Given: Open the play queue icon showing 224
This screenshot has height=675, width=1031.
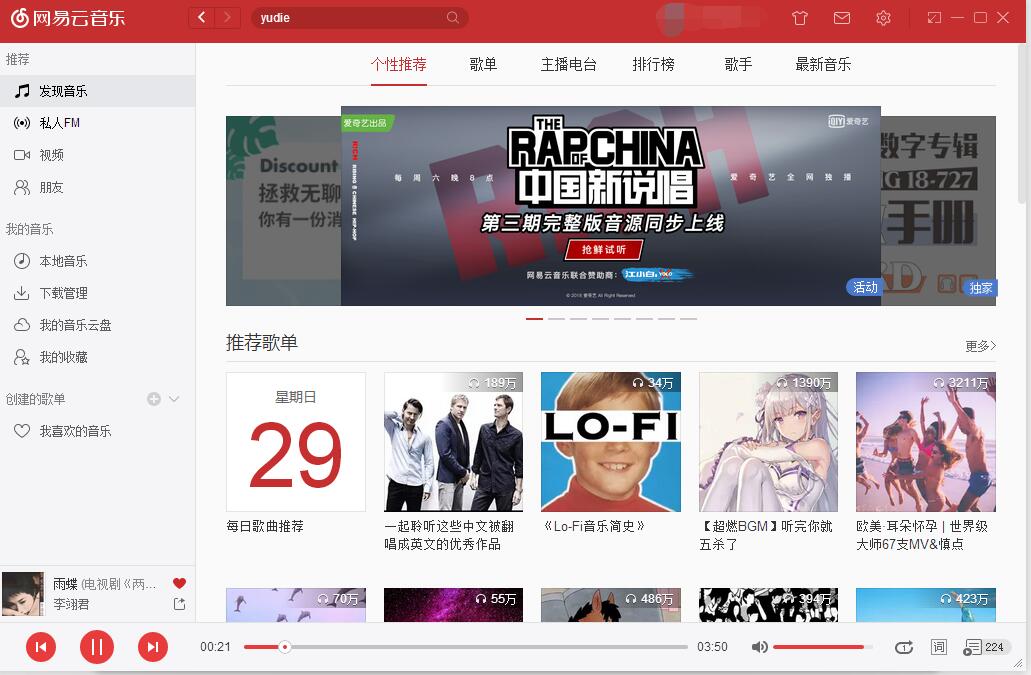Looking at the screenshot, I should pos(984,647).
